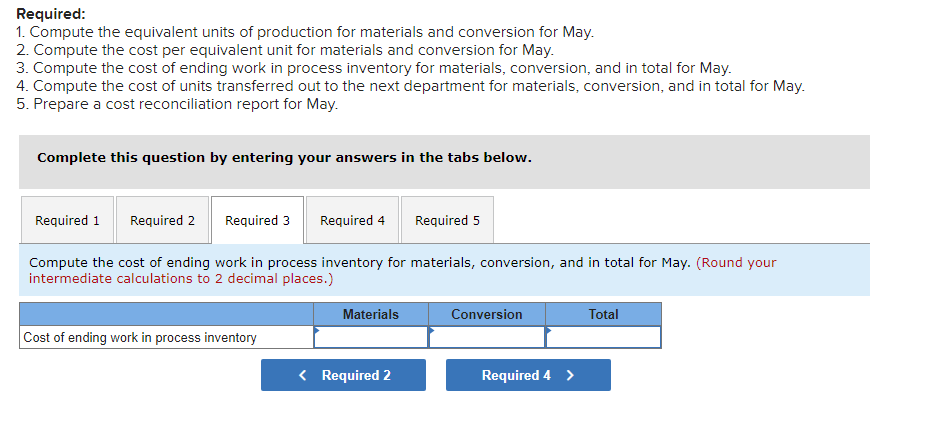
Task: Click the Materials cost input cell
Action: 371,338
